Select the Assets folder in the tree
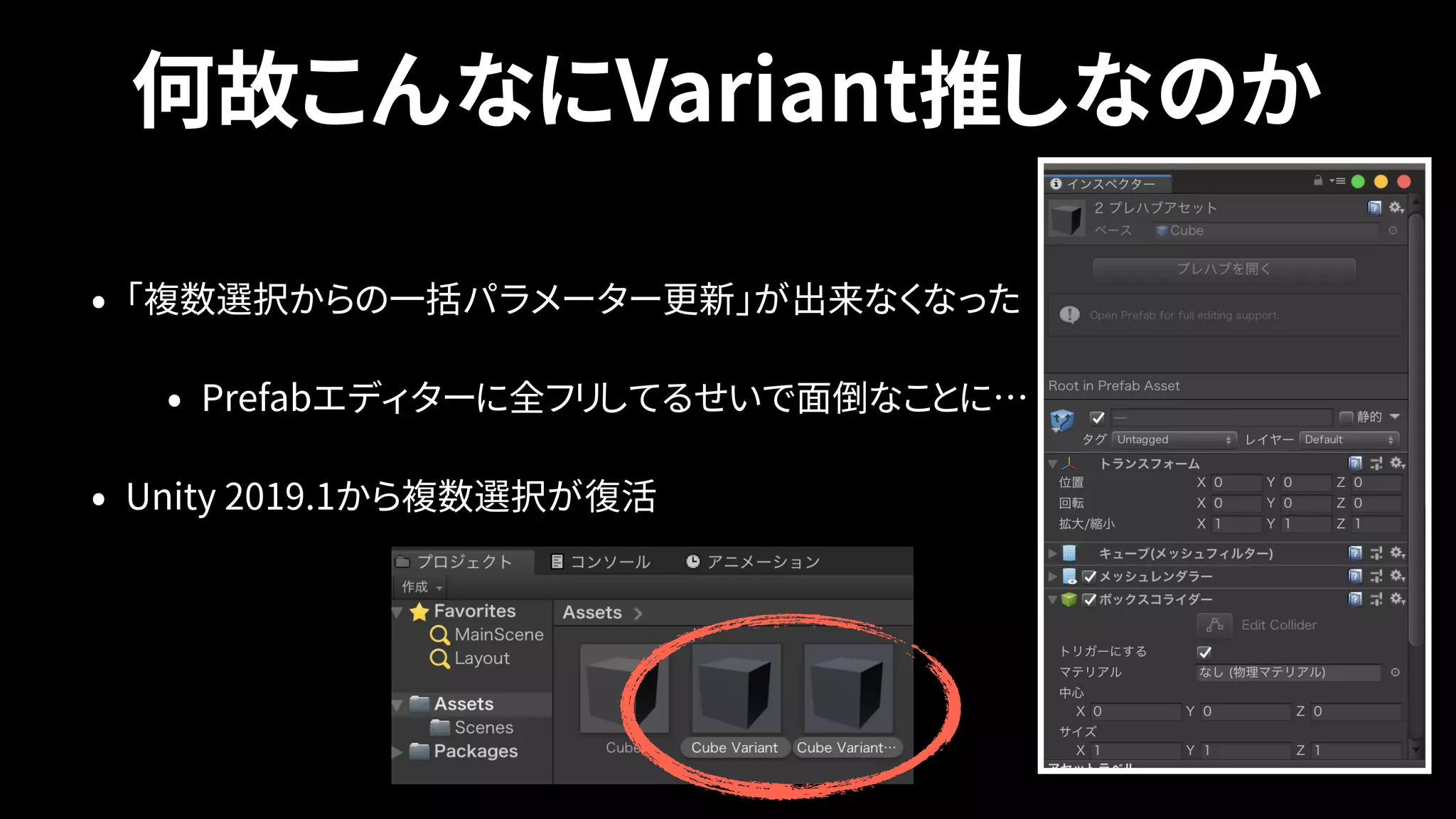The width and height of the screenshot is (1456, 819). click(464, 704)
